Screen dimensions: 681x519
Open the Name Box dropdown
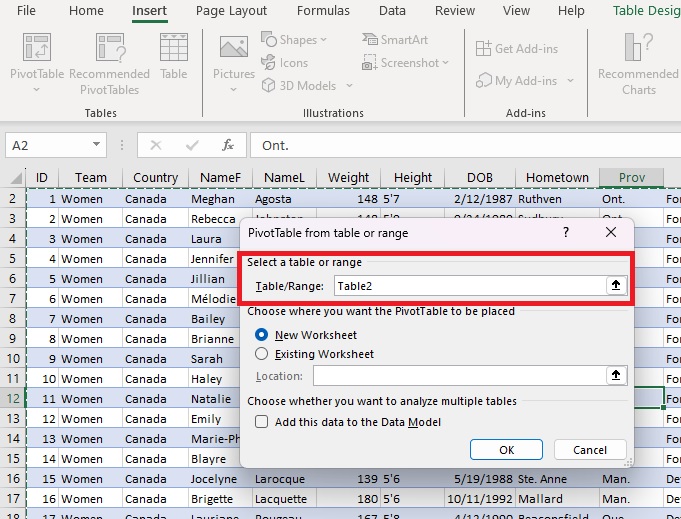point(96,145)
